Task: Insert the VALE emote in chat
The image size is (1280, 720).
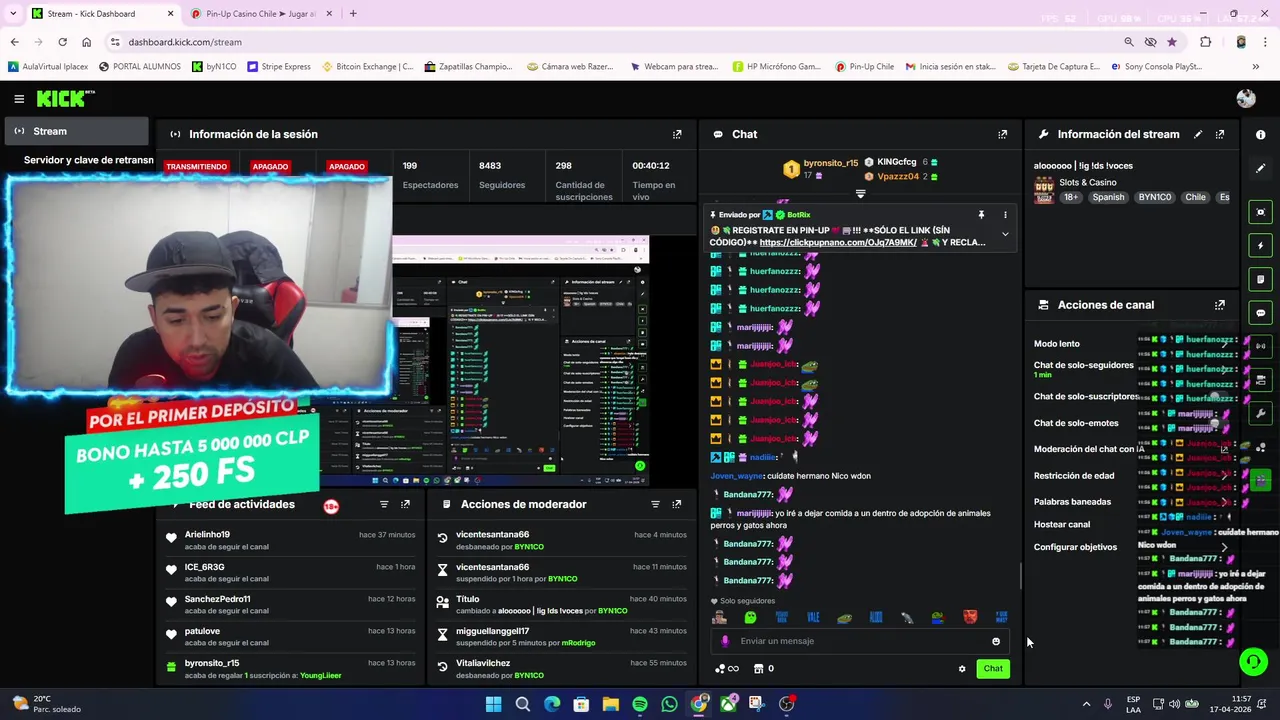Action: [x=813, y=618]
